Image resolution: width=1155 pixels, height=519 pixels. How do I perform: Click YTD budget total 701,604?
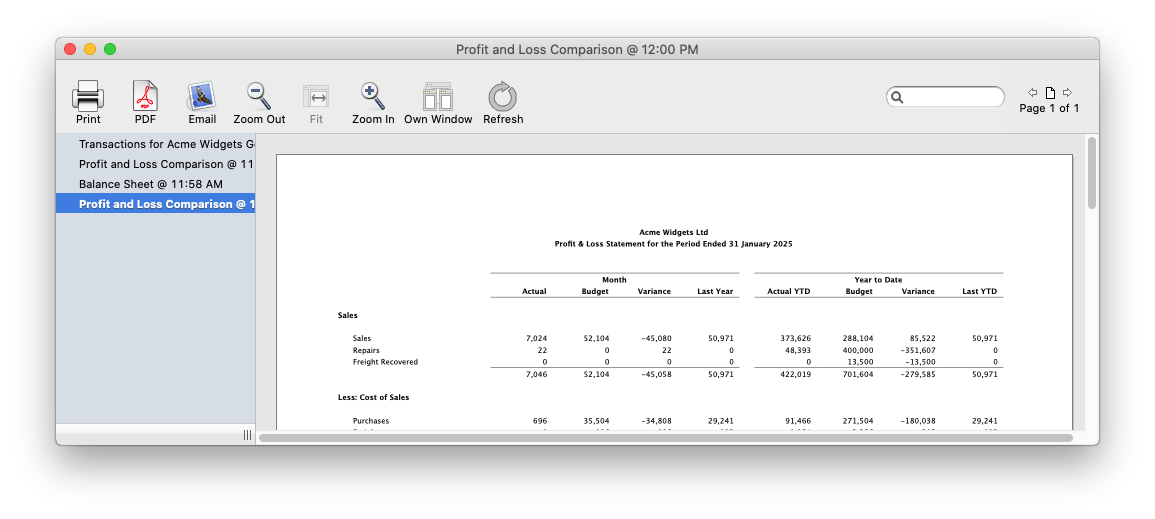[858, 375]
